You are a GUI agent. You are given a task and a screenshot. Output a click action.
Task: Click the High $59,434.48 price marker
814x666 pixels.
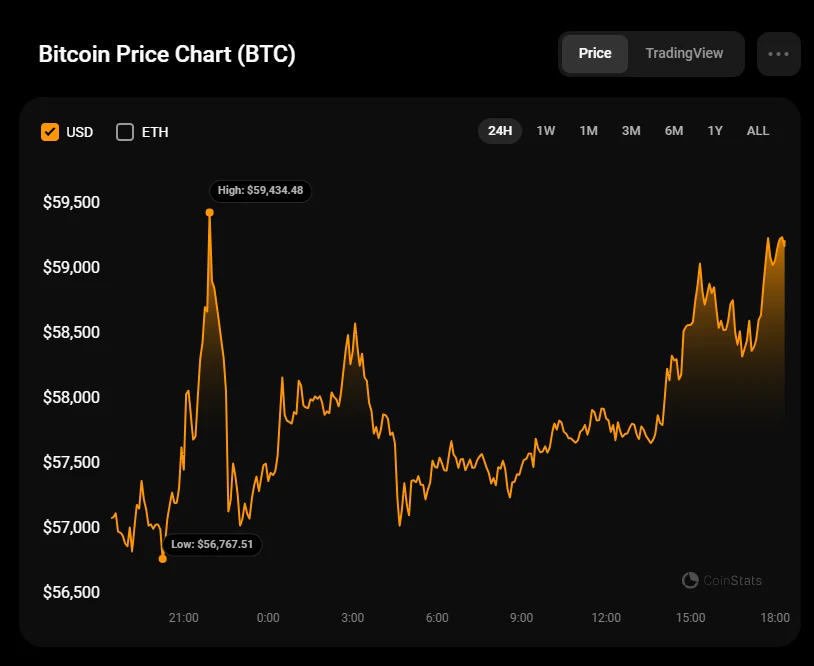point(260,190)
